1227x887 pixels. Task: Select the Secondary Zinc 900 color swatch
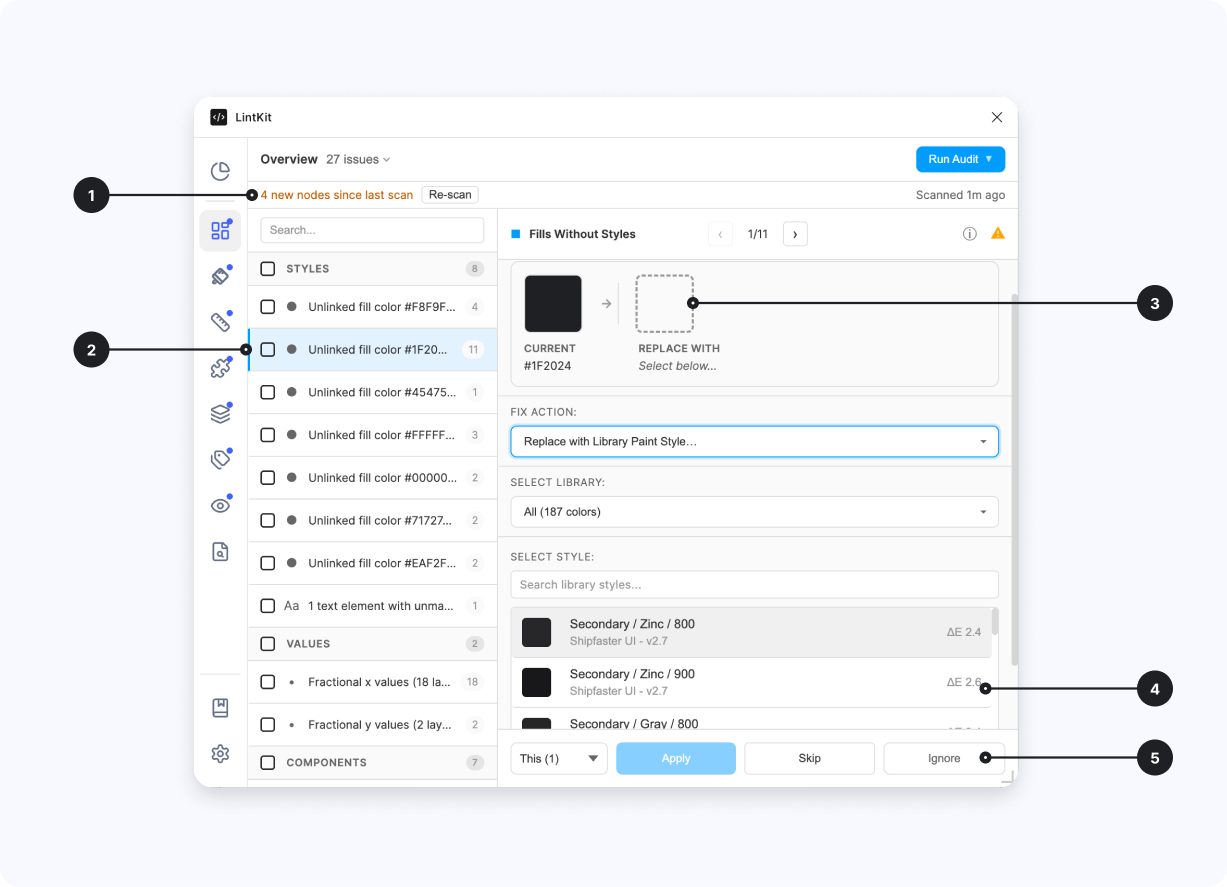click(x=538, y=680)
